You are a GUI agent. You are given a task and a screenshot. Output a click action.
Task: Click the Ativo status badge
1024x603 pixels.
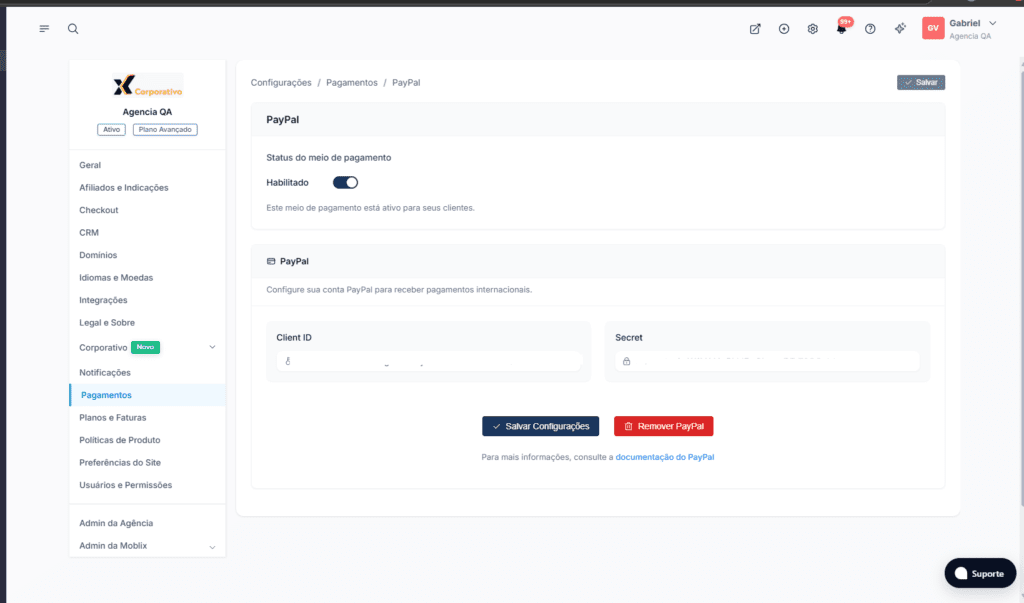click(x=112, y=129)
